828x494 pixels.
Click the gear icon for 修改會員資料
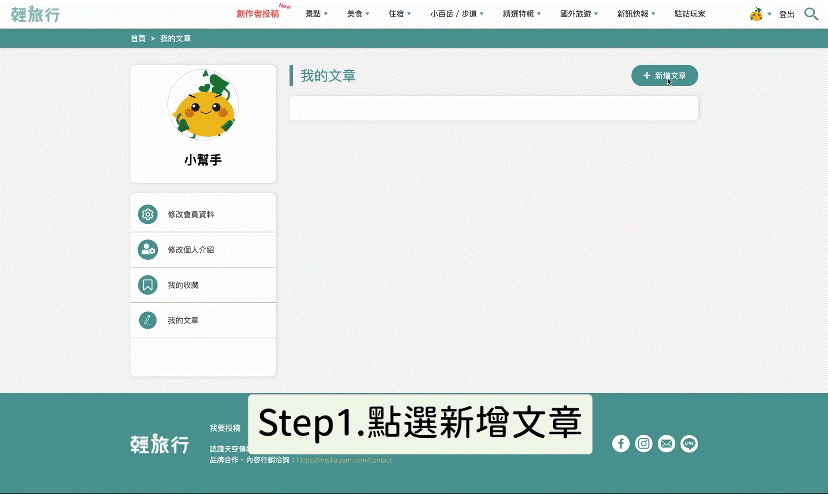click(148, 214)
